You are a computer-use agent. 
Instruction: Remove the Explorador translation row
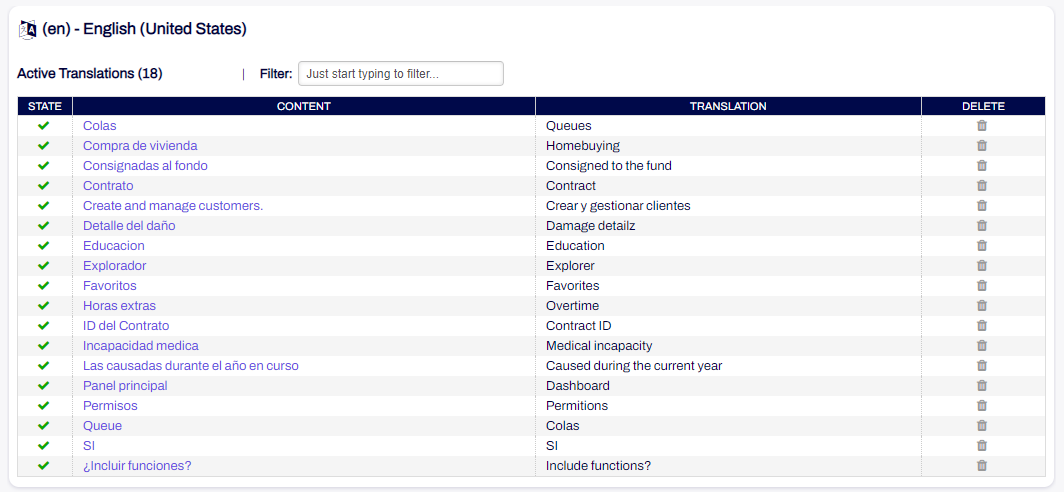pyautogui.click(x=981, y=265)
